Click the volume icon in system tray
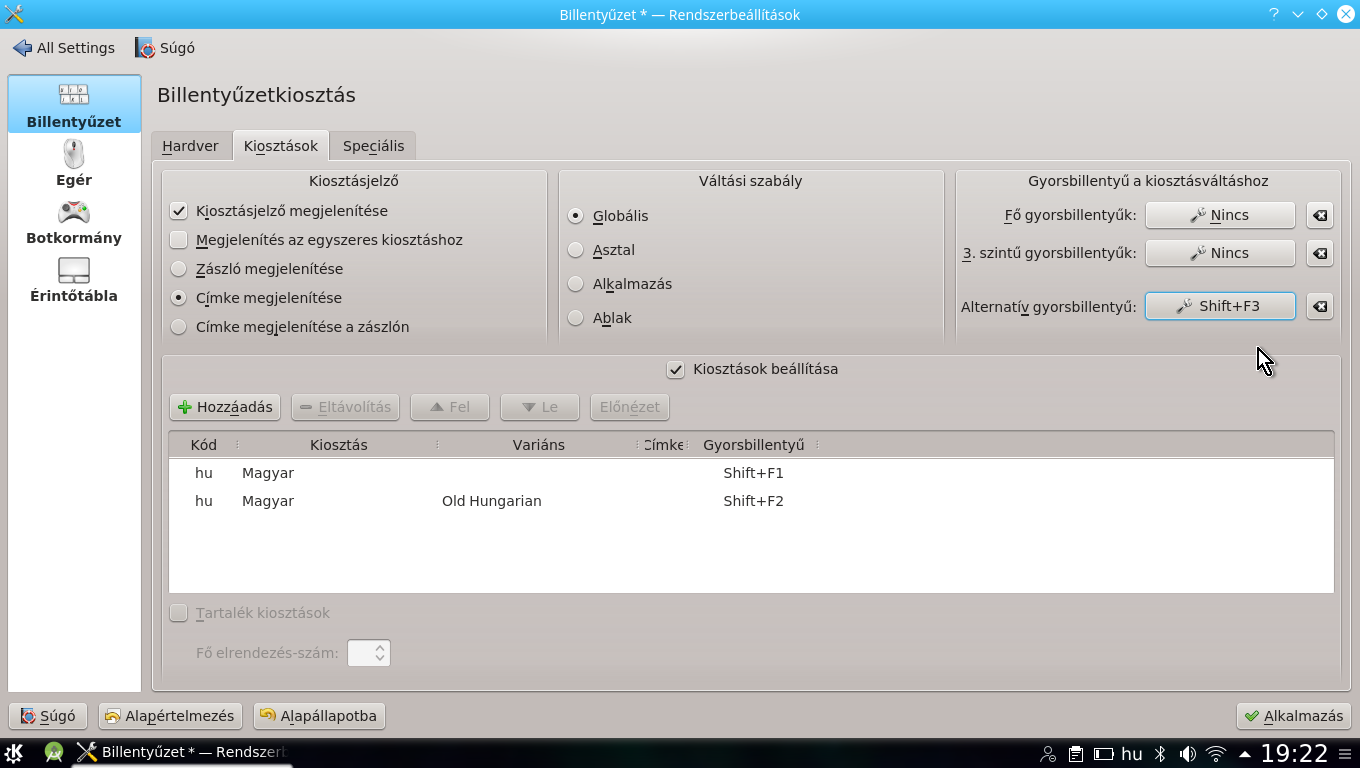This screenshot has height=768, width=1360. pos(1187,754)
